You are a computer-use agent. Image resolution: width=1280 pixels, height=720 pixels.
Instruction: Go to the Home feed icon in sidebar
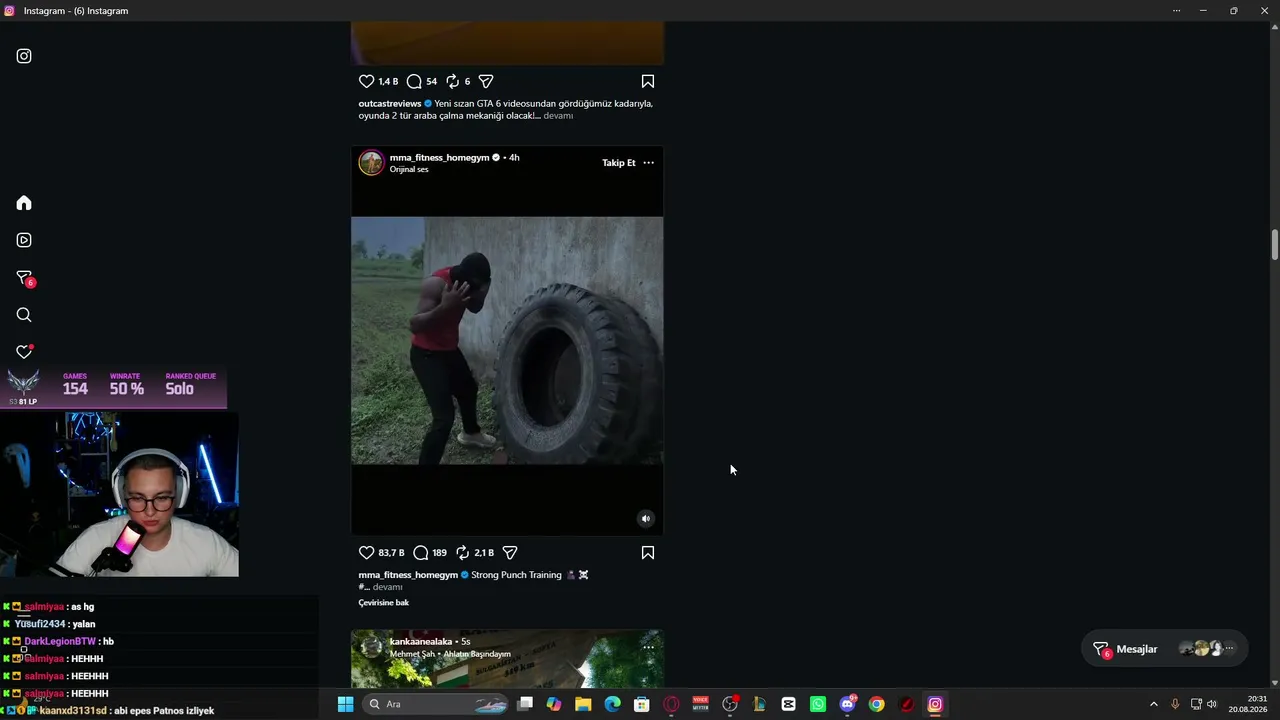coord(24,203)
